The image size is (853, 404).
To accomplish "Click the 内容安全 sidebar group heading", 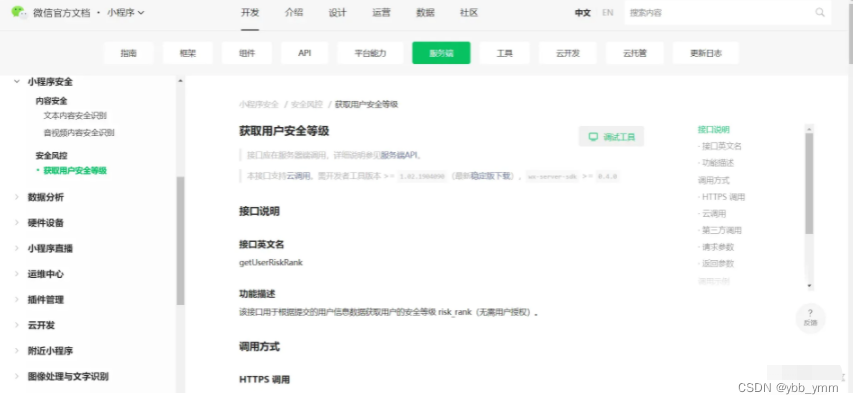I will (x=52, y=101).
